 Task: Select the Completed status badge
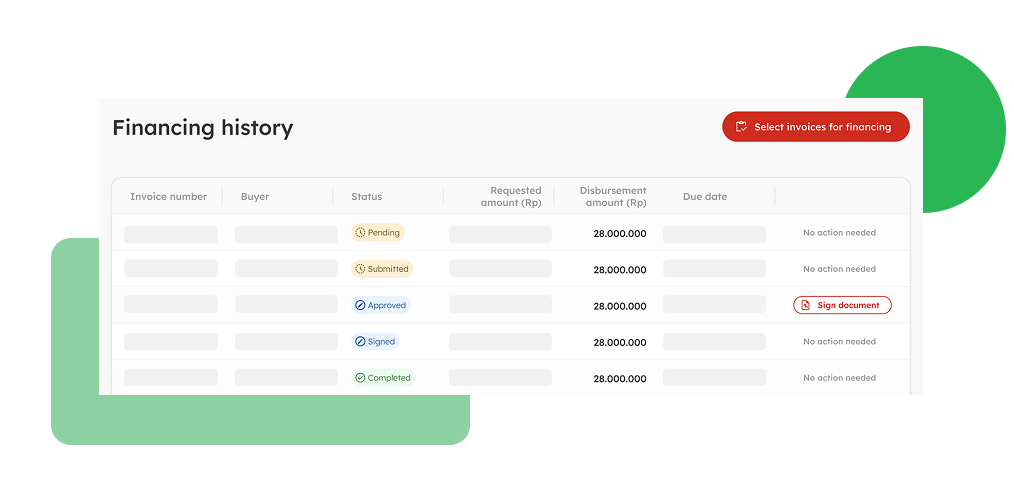click(x=382, y=378)
